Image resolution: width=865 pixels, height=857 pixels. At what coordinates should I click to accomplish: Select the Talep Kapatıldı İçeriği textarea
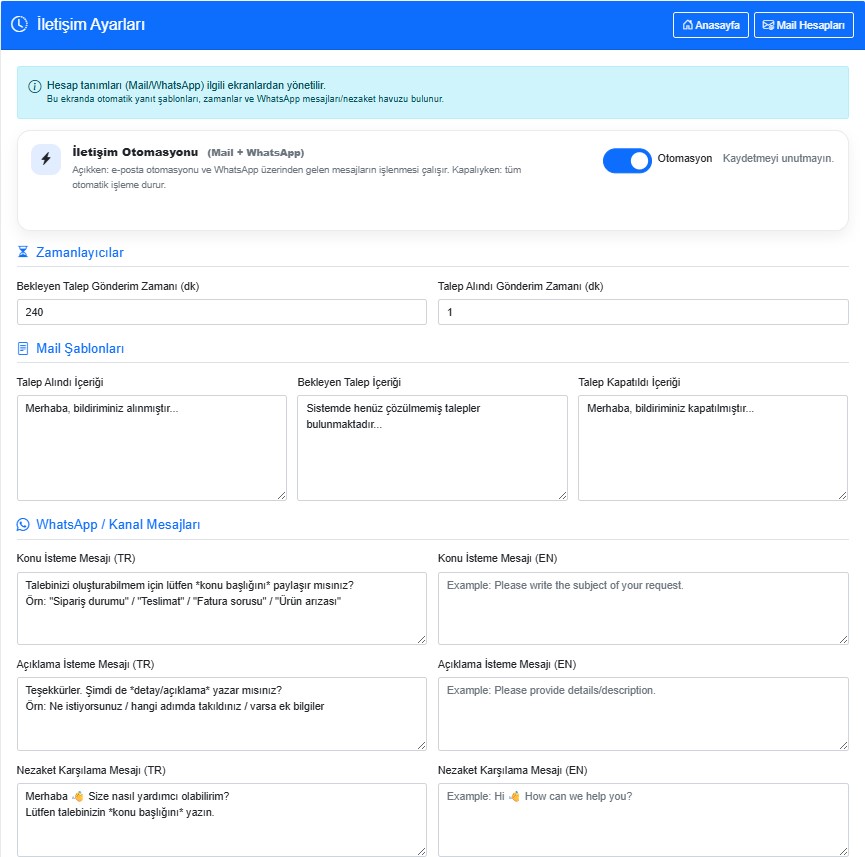tap(713, 447)
